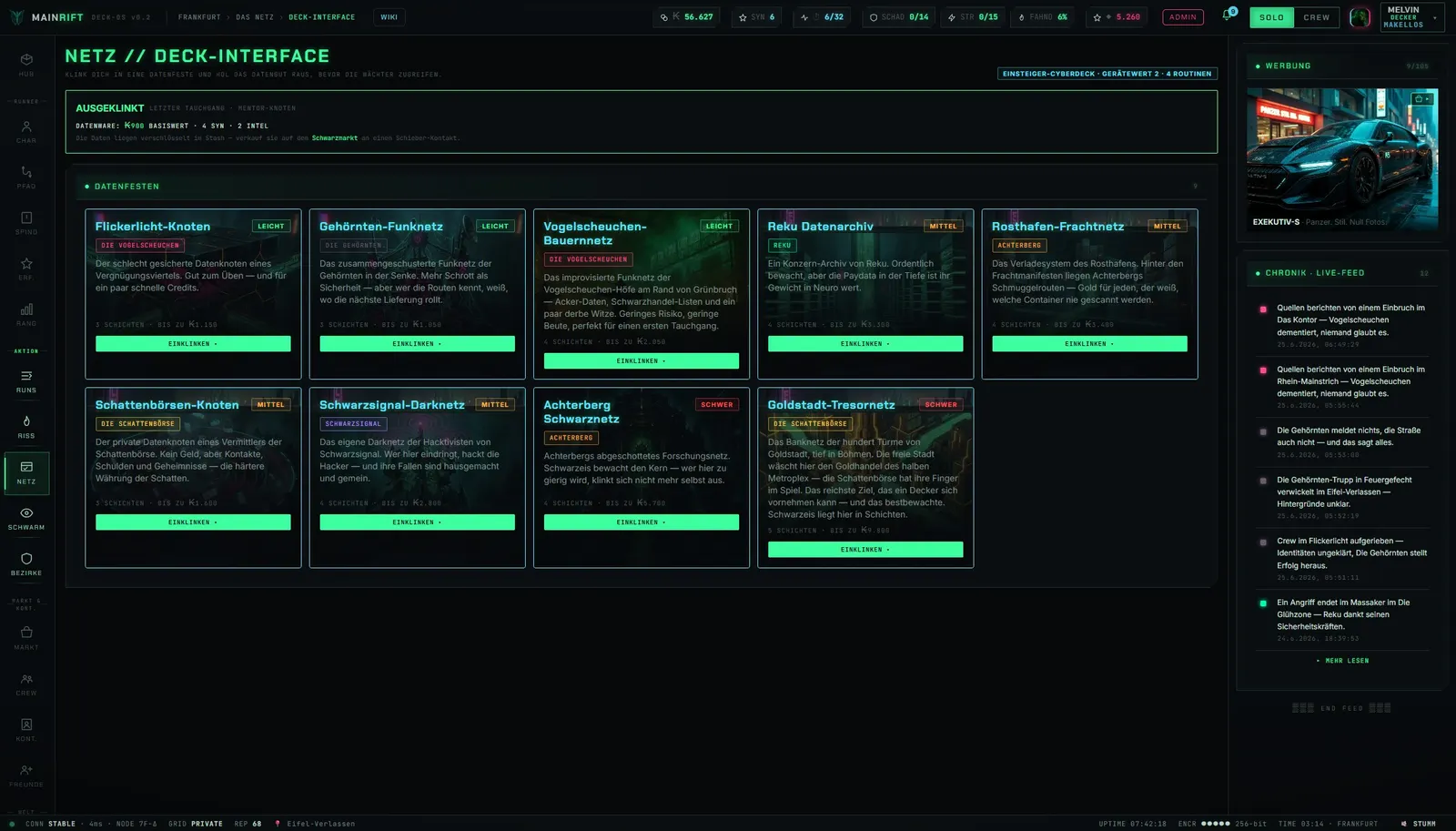
Task: Open the notifications bell icon
Action: [1227, 15]
